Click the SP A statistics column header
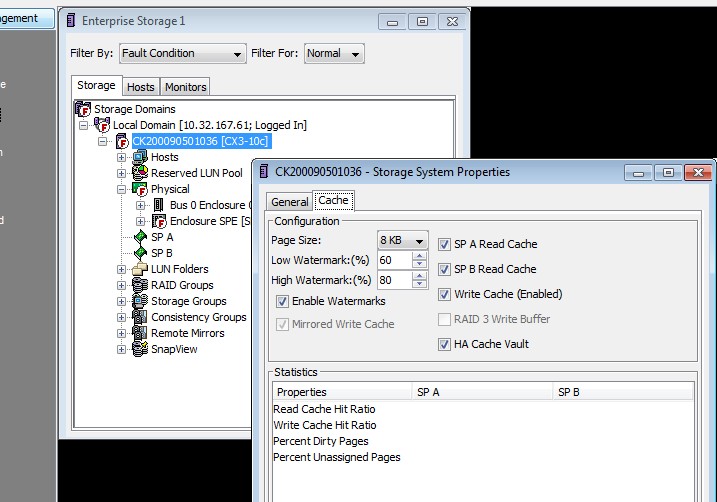 (x=483, y=392)
